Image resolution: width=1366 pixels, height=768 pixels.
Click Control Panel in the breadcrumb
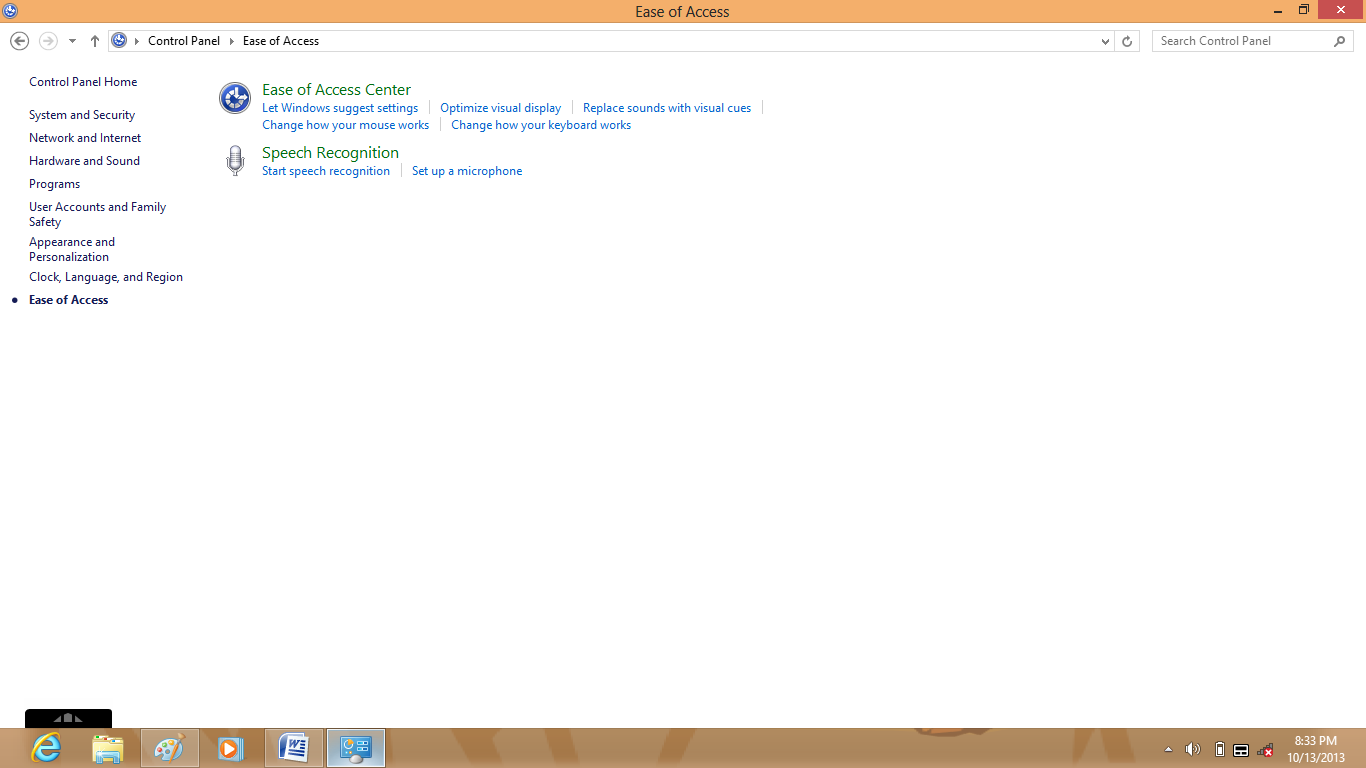pyautogui.click(x=184, y=41)
